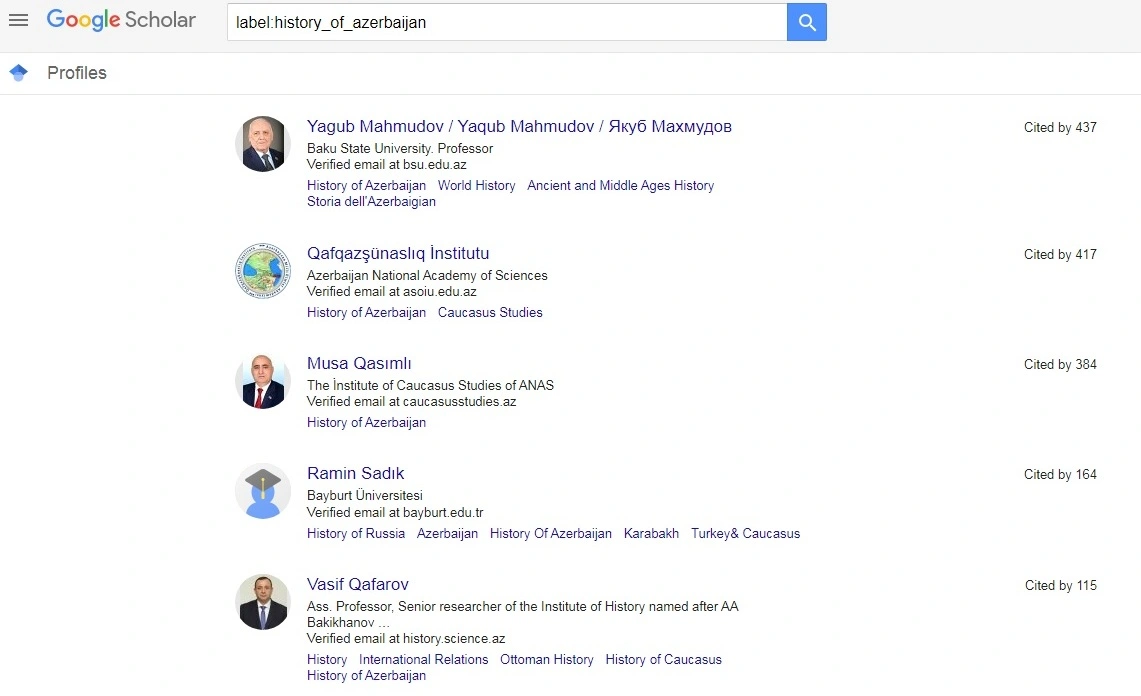
Task: Open the Musa Qasımlı name link
Action: coord(359,364)
